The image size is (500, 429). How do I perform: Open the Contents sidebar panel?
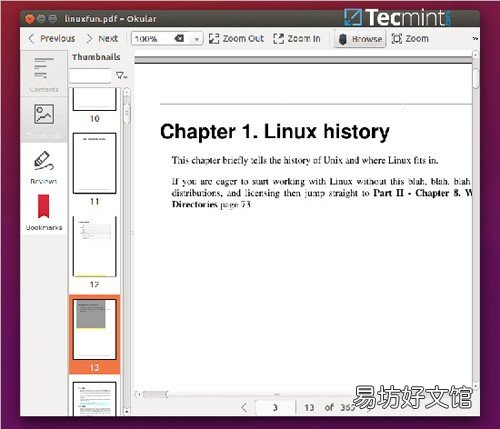coord(44,74)
